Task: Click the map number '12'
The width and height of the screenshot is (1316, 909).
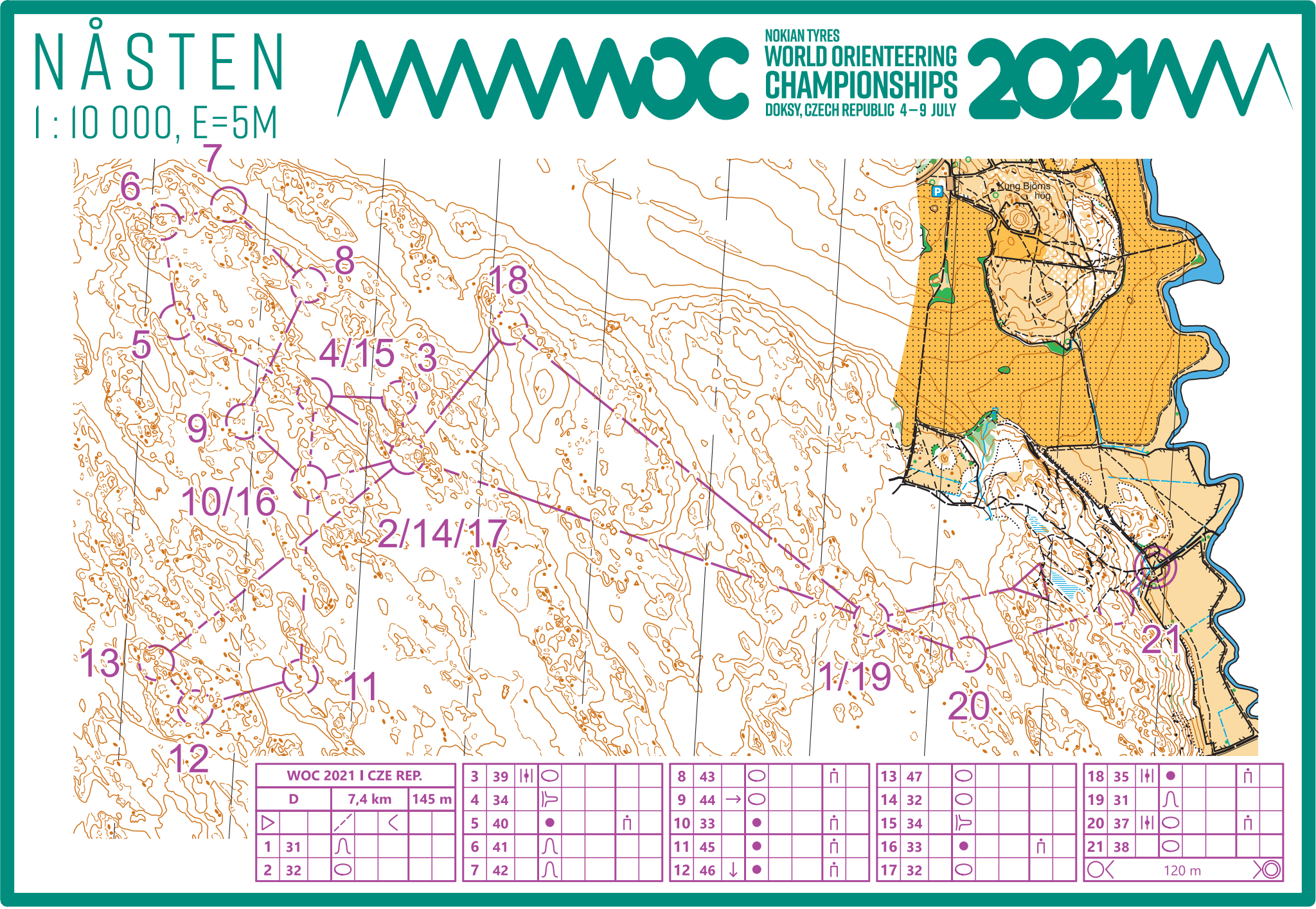Action: point(189,759)
